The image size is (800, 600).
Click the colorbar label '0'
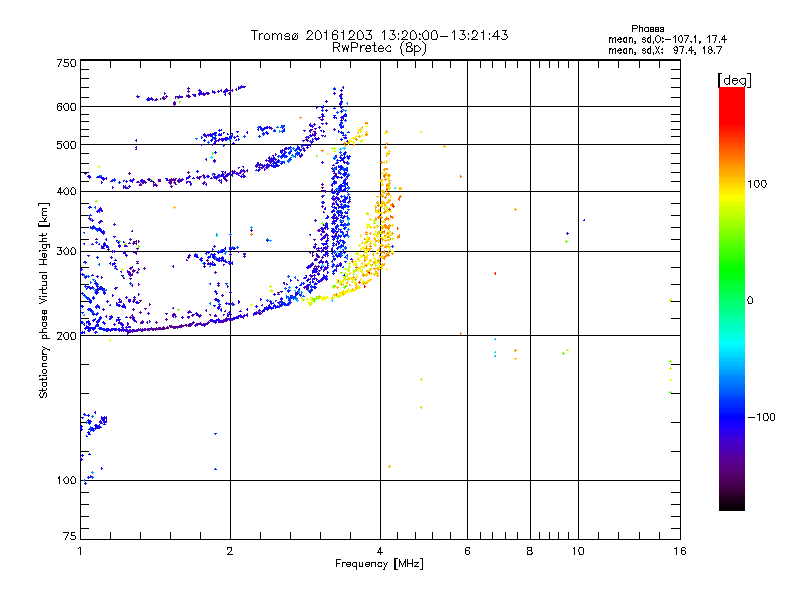click(x=749, y=301)
